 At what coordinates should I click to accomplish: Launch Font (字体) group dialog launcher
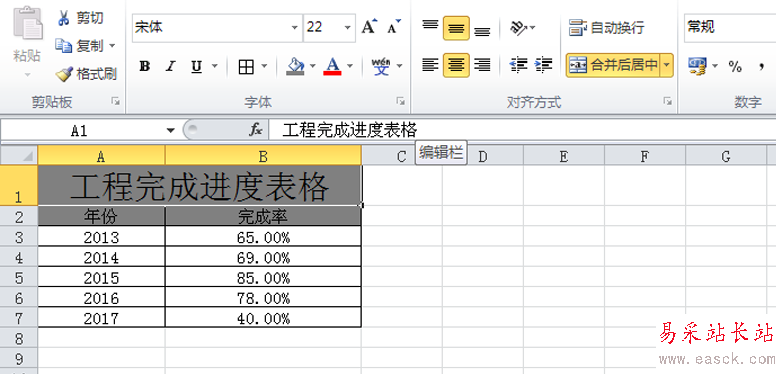tap(401, 101)
